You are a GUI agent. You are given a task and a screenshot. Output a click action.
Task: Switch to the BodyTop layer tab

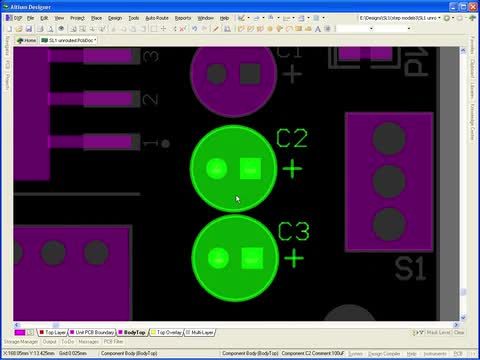(132, 332)
